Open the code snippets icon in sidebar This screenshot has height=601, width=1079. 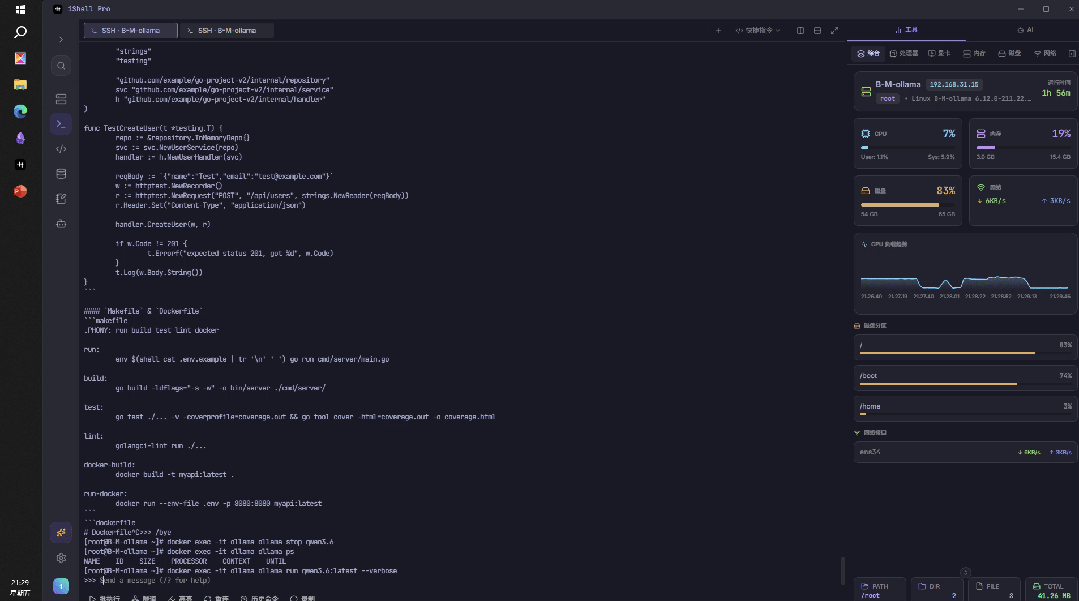point(61,149)
